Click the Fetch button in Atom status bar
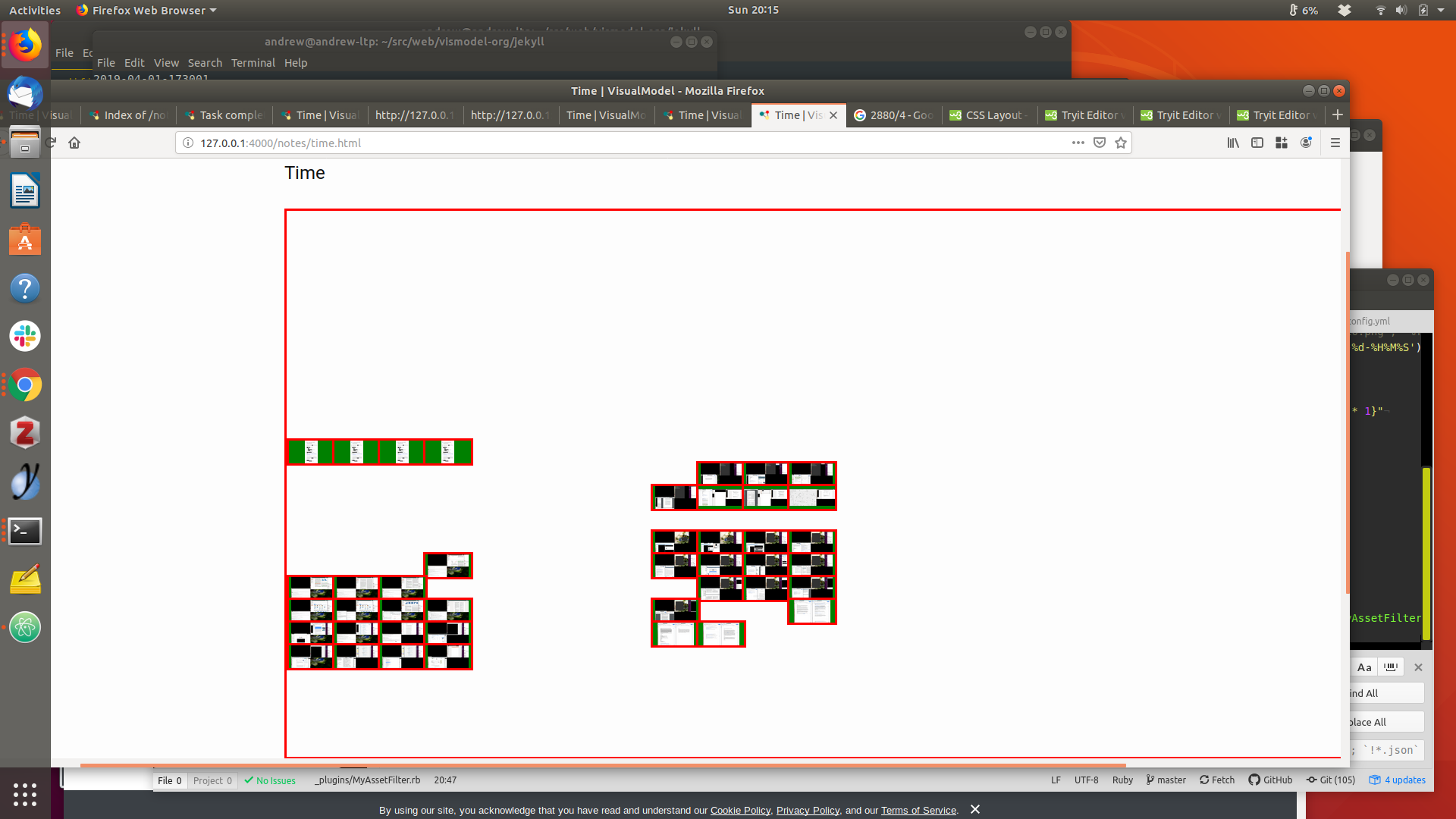Image resolution: width=1456 pixels, height=819 pixels. pos(1217,780)
